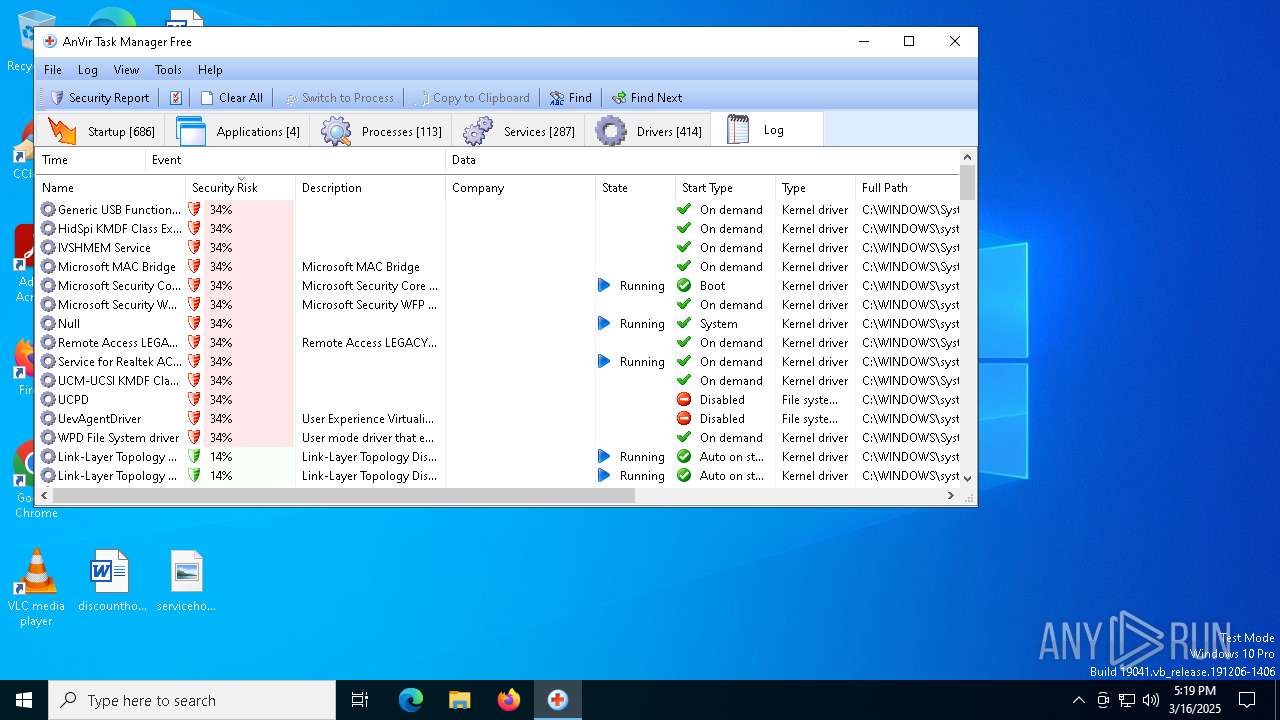Select the HidSpi KMDF Class driver row
The image size is (1280, 720).
(x=498, y=229)
